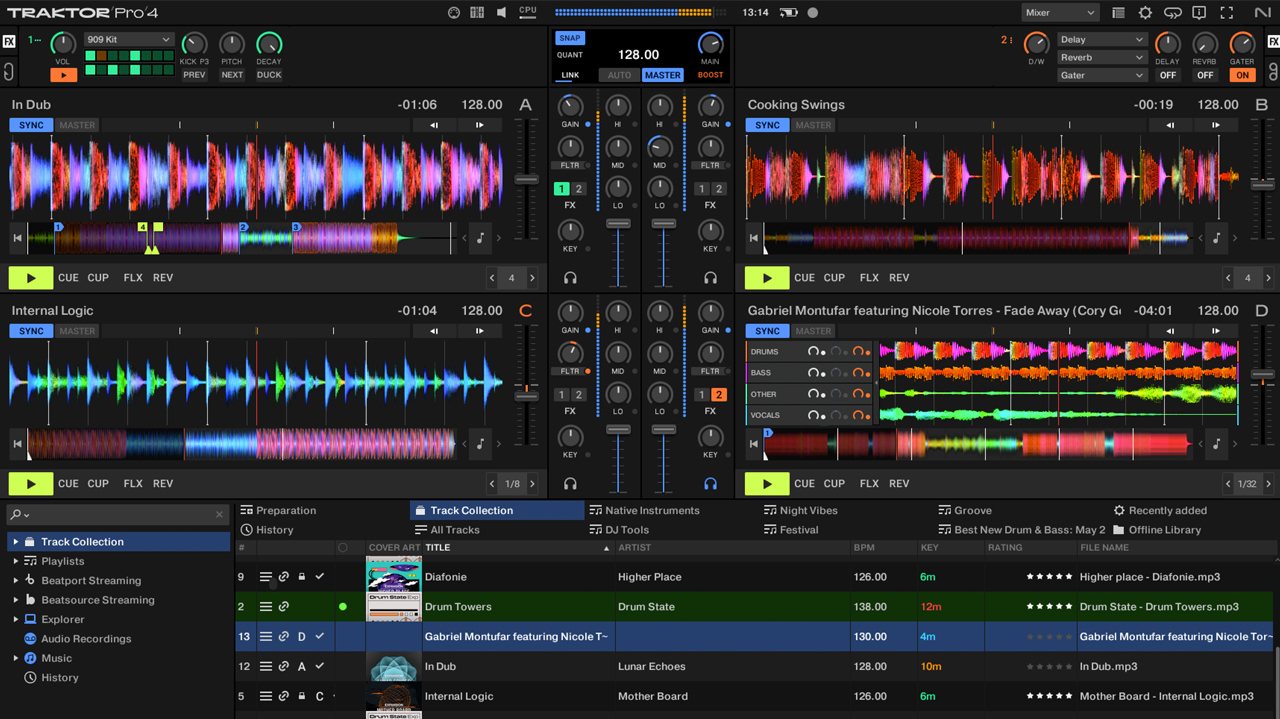Click the MIDI controller indicator icon in header
1280x719 pixels.
click(x=454, y=13)
